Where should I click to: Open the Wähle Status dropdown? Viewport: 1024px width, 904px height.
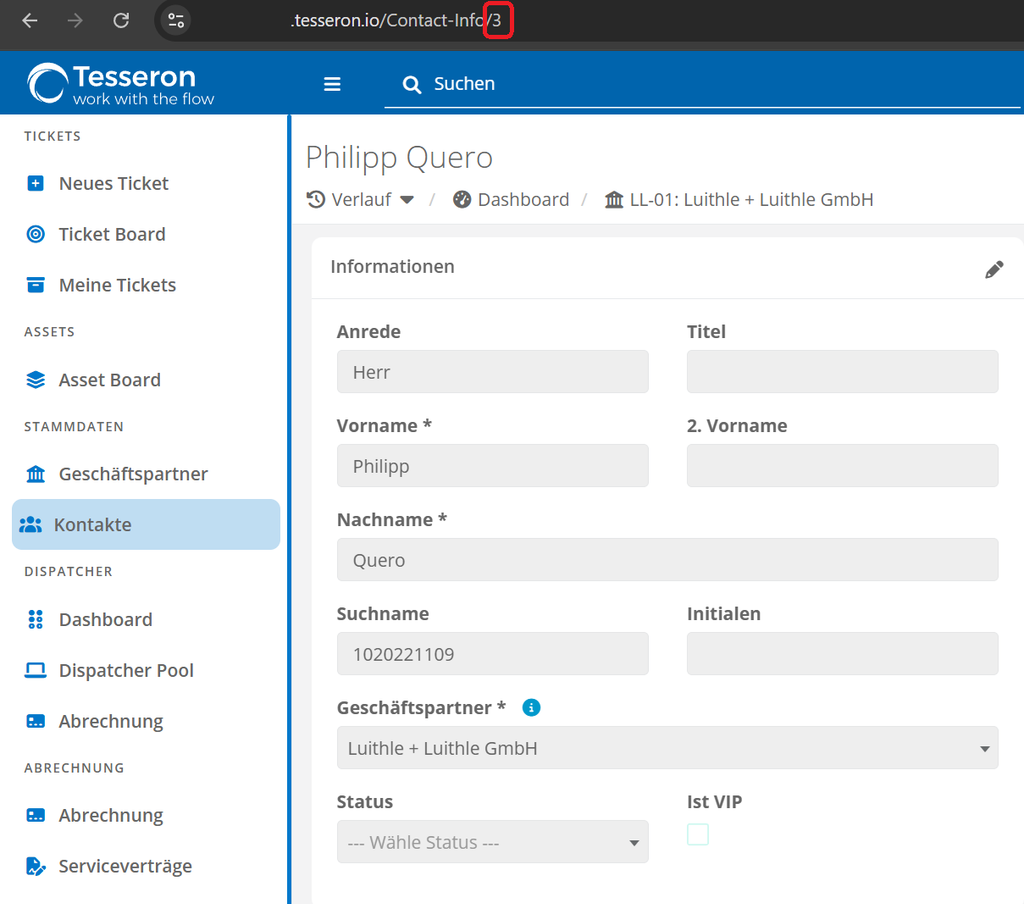click(x=492, y=842)
